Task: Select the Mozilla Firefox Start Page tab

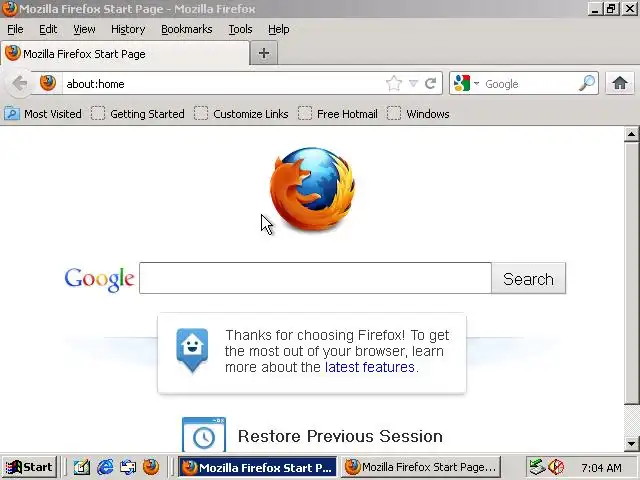Action: pos(124,54)
